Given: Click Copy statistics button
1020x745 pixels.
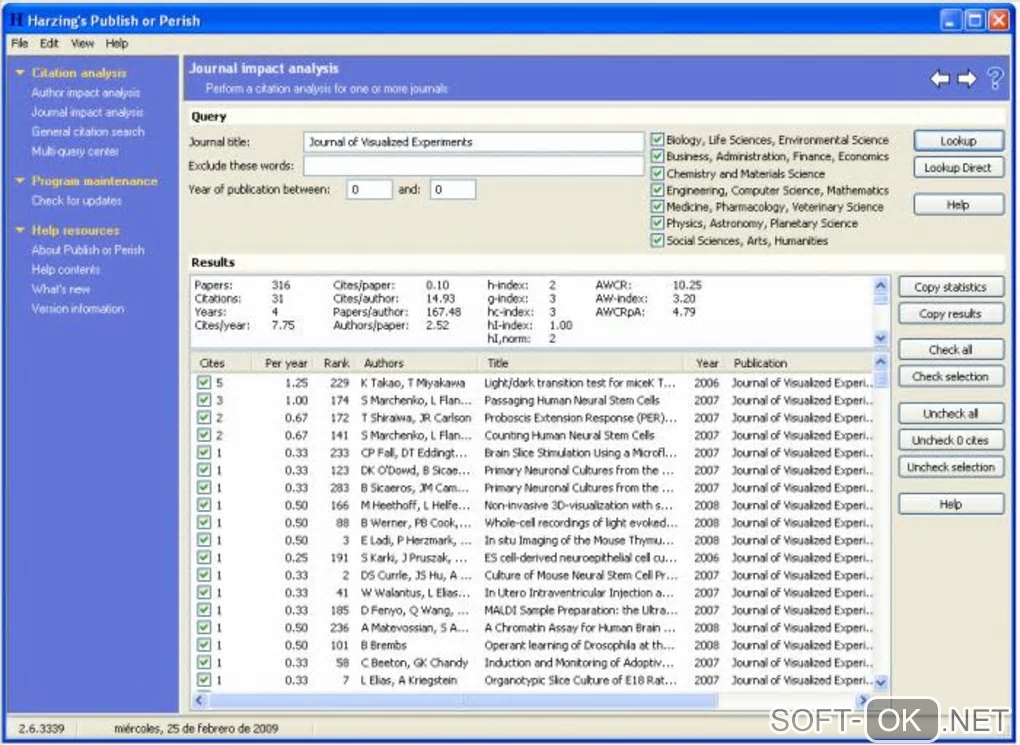Looking at the screenshot, I should (x=950, y=287).
